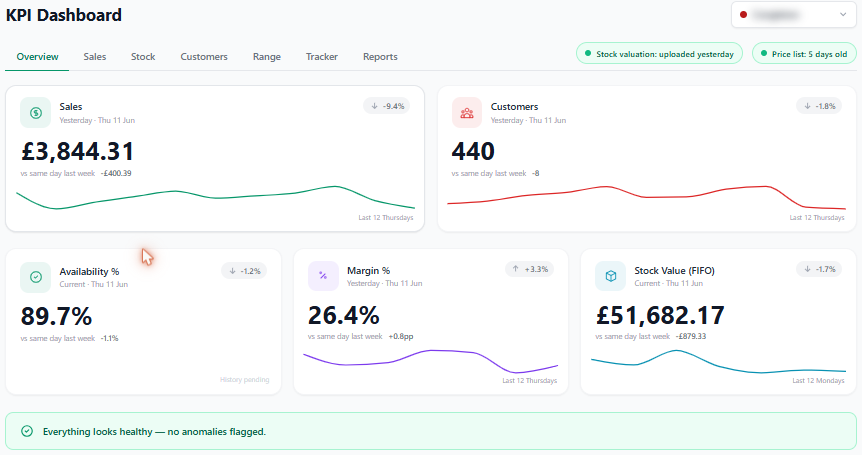The width and height of the screenshot is (862, 455).
Task: Click the red dot in account dropdown
Action: coord(743,15)
